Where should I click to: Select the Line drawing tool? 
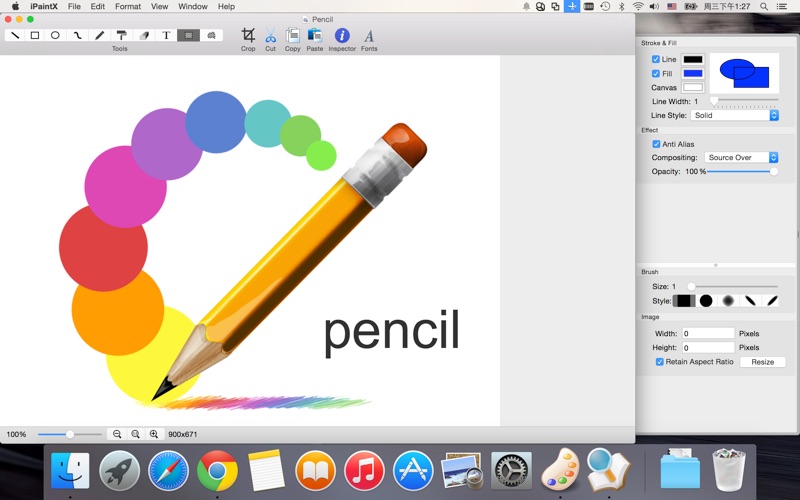[15, 35]
